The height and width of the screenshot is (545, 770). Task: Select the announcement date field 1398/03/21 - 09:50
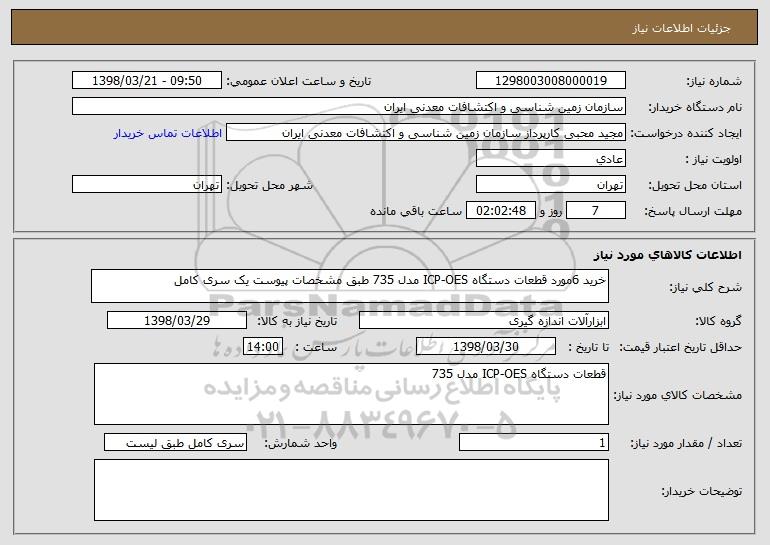[147, 81]
